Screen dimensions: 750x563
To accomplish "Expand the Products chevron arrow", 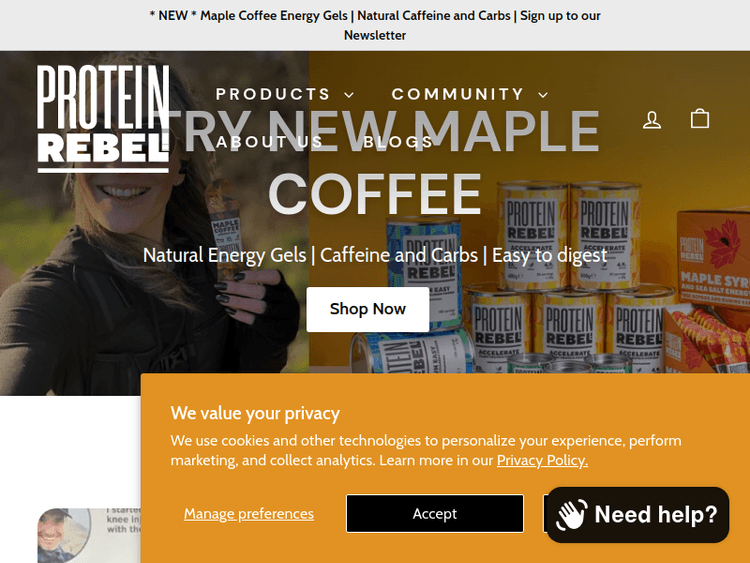I will point(350,95).
